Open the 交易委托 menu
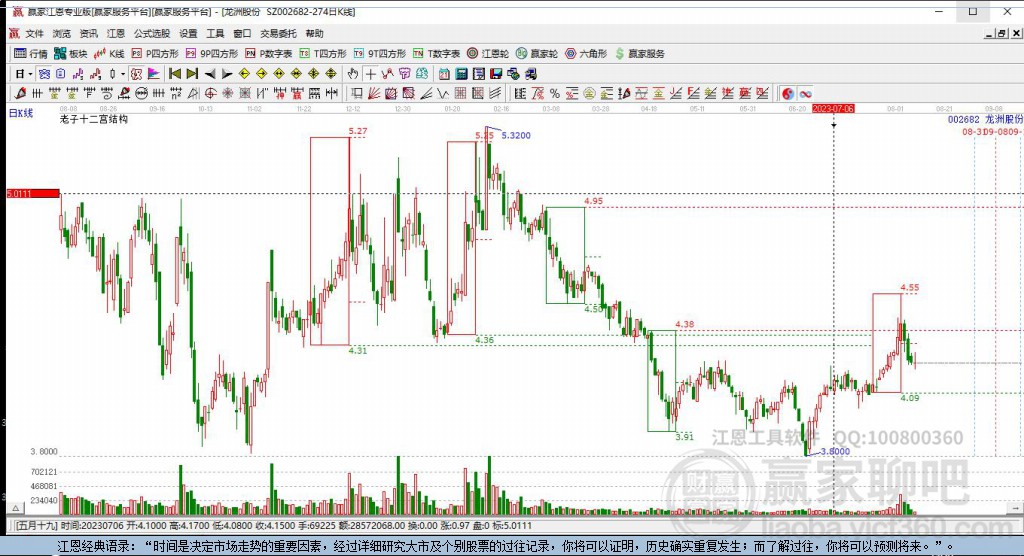Image resolution: width=1024 pixels, height=556 pixels. click(278, 33)
